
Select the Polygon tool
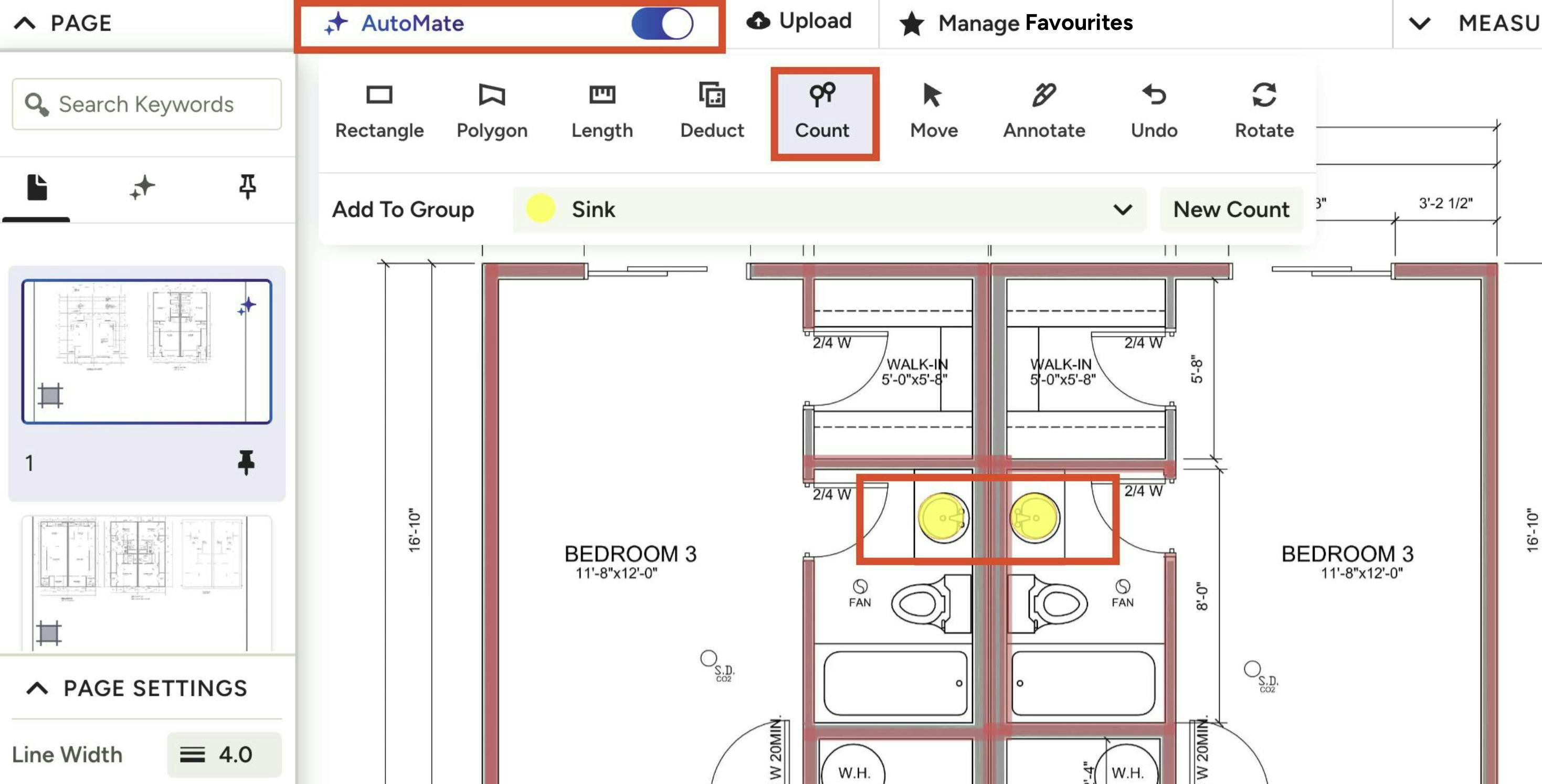click(491, 111)
